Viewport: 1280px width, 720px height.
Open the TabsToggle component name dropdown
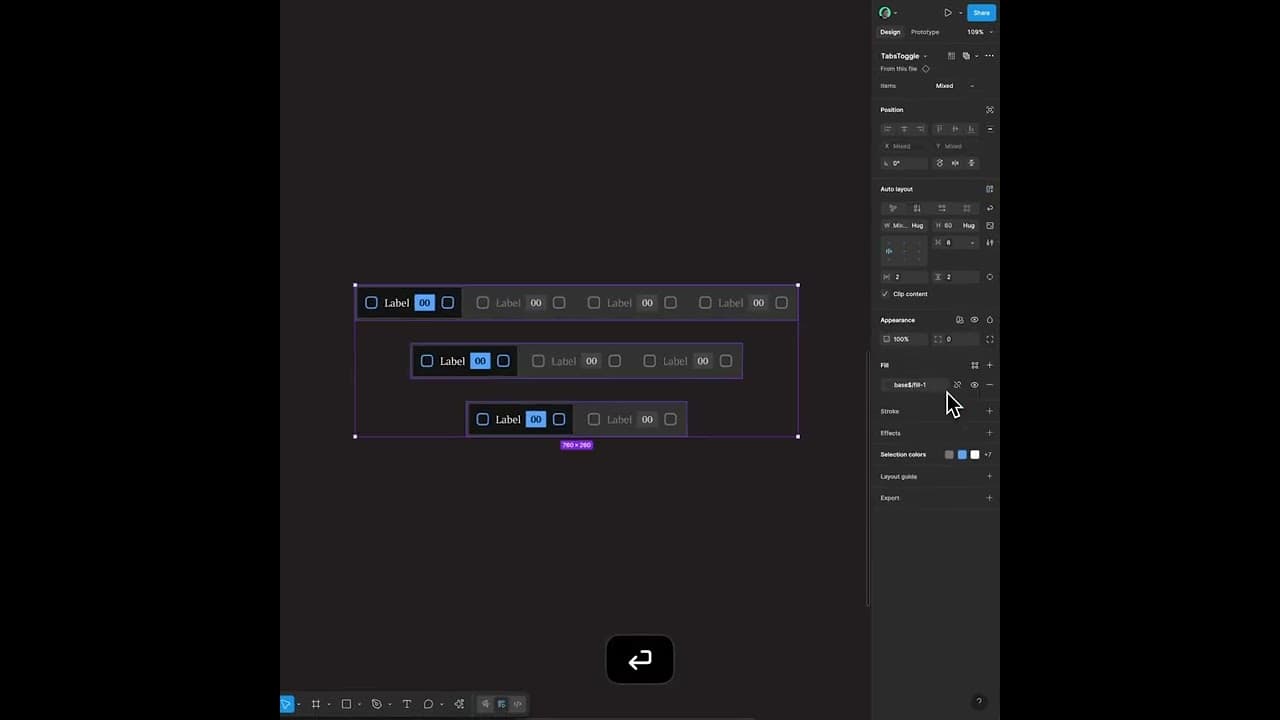click(904, 56)
